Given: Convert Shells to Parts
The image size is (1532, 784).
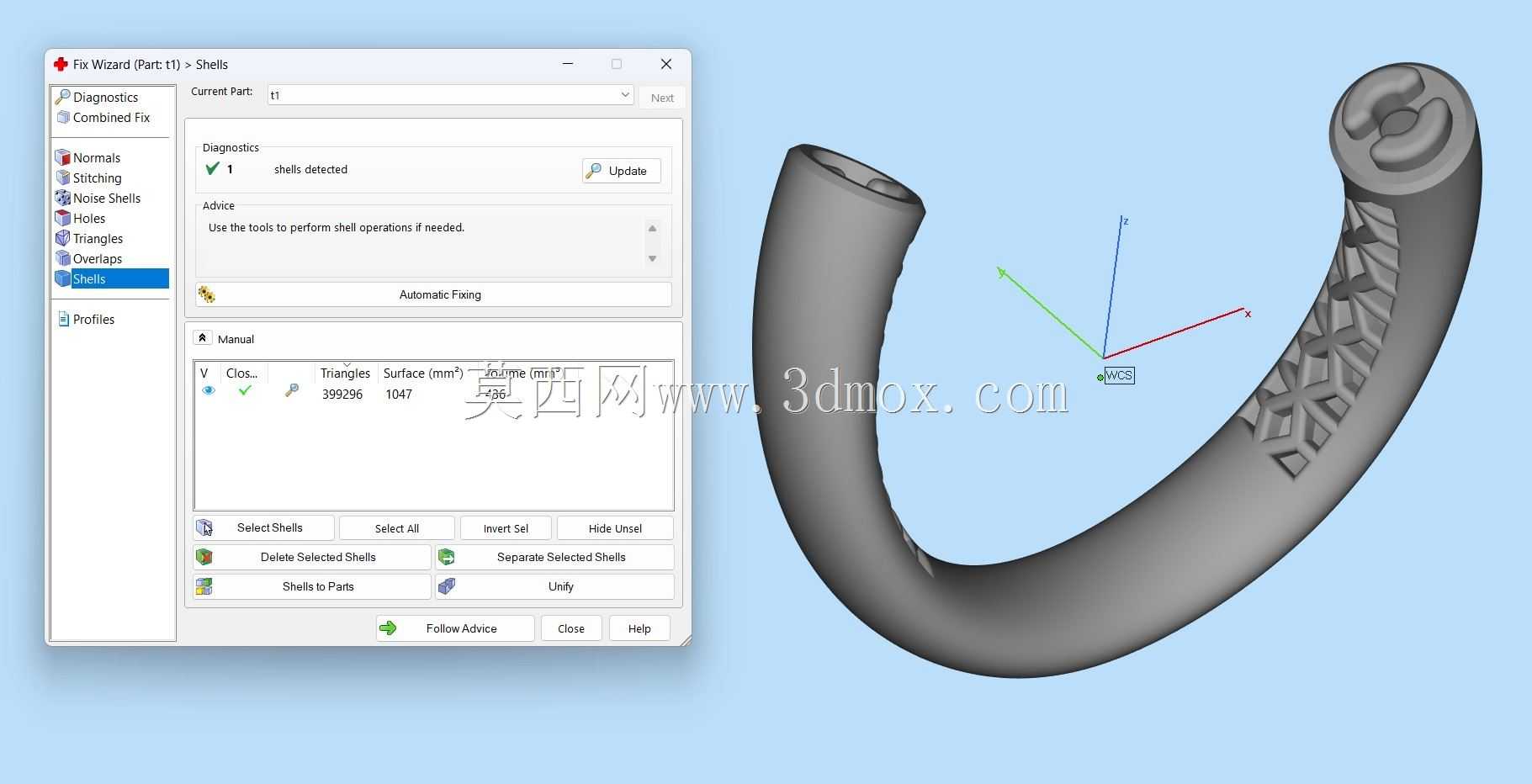Looking at the screenshot, I should pyautogui.click(x=312, y=586).
